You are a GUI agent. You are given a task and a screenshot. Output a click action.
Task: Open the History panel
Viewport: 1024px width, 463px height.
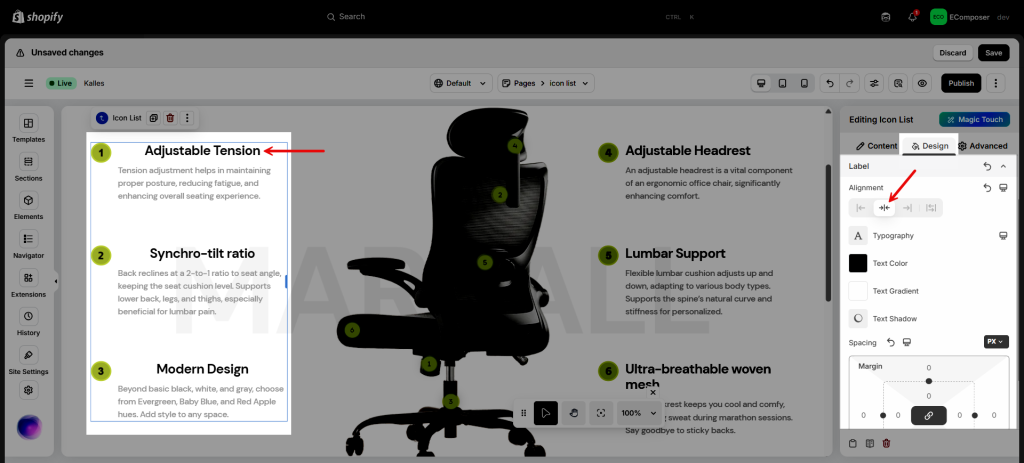click(28, 322)
